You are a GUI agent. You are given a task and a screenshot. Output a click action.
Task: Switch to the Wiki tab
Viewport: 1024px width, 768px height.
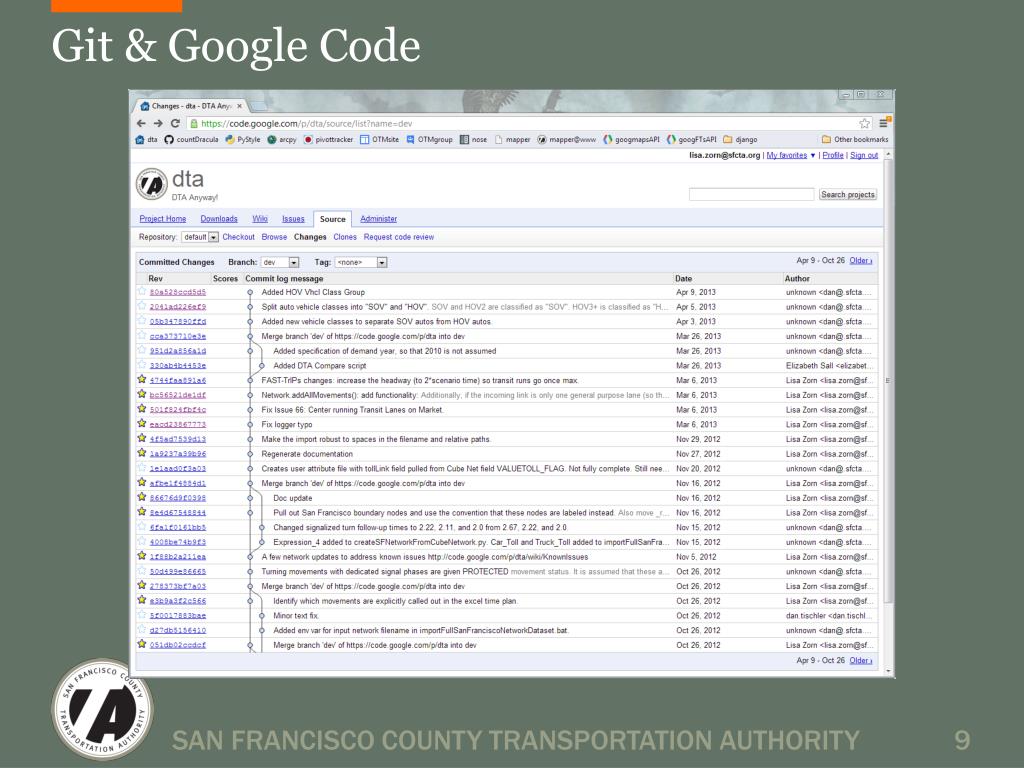coord(260,219)
